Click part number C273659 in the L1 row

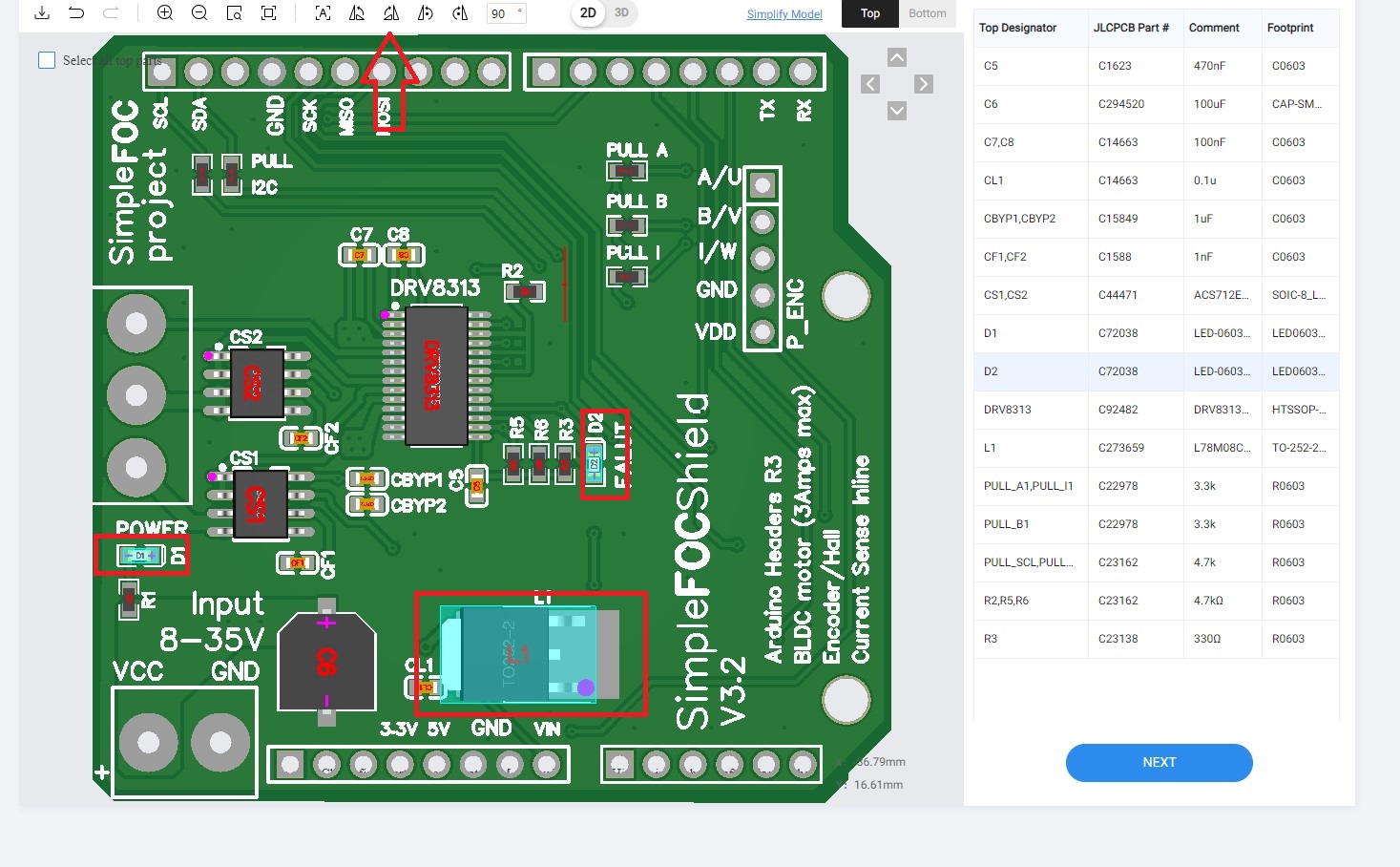pos(1121,448)
